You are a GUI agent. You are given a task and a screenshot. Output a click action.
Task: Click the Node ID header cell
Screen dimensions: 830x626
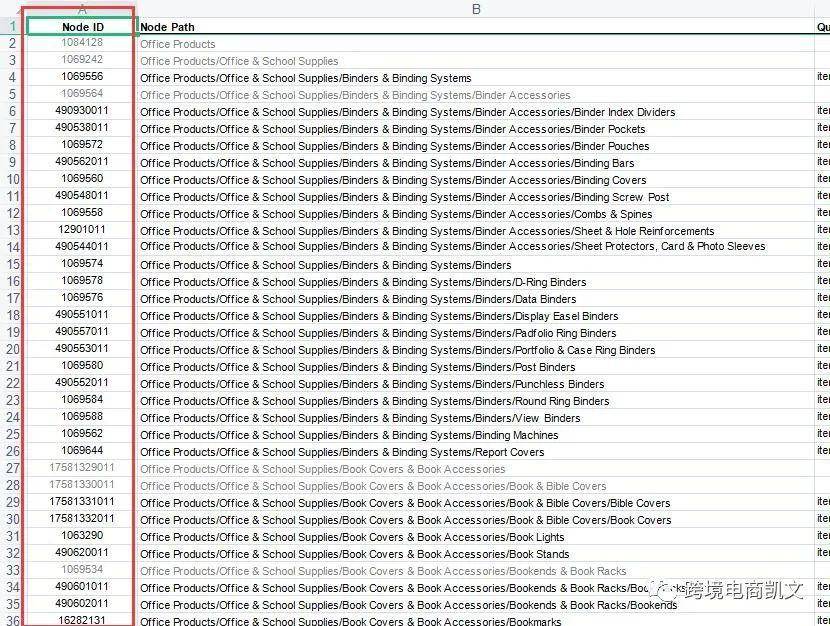click(x=81, y=27)
